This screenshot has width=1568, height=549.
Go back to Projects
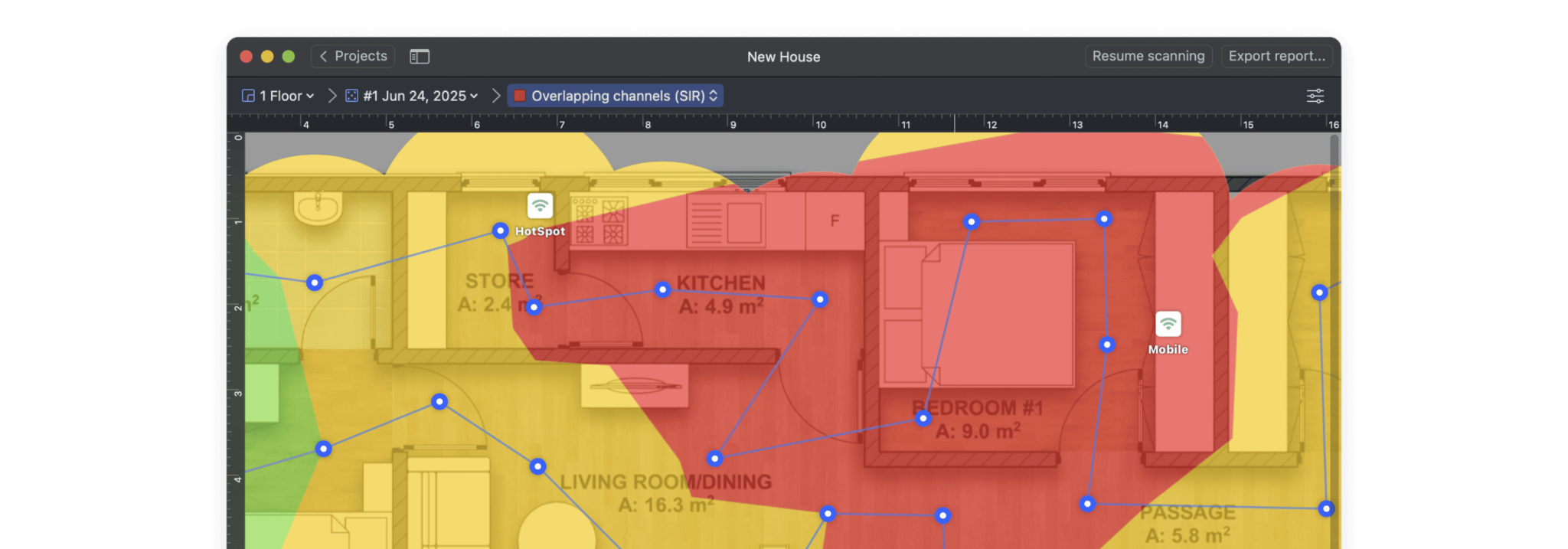(353, 57)
